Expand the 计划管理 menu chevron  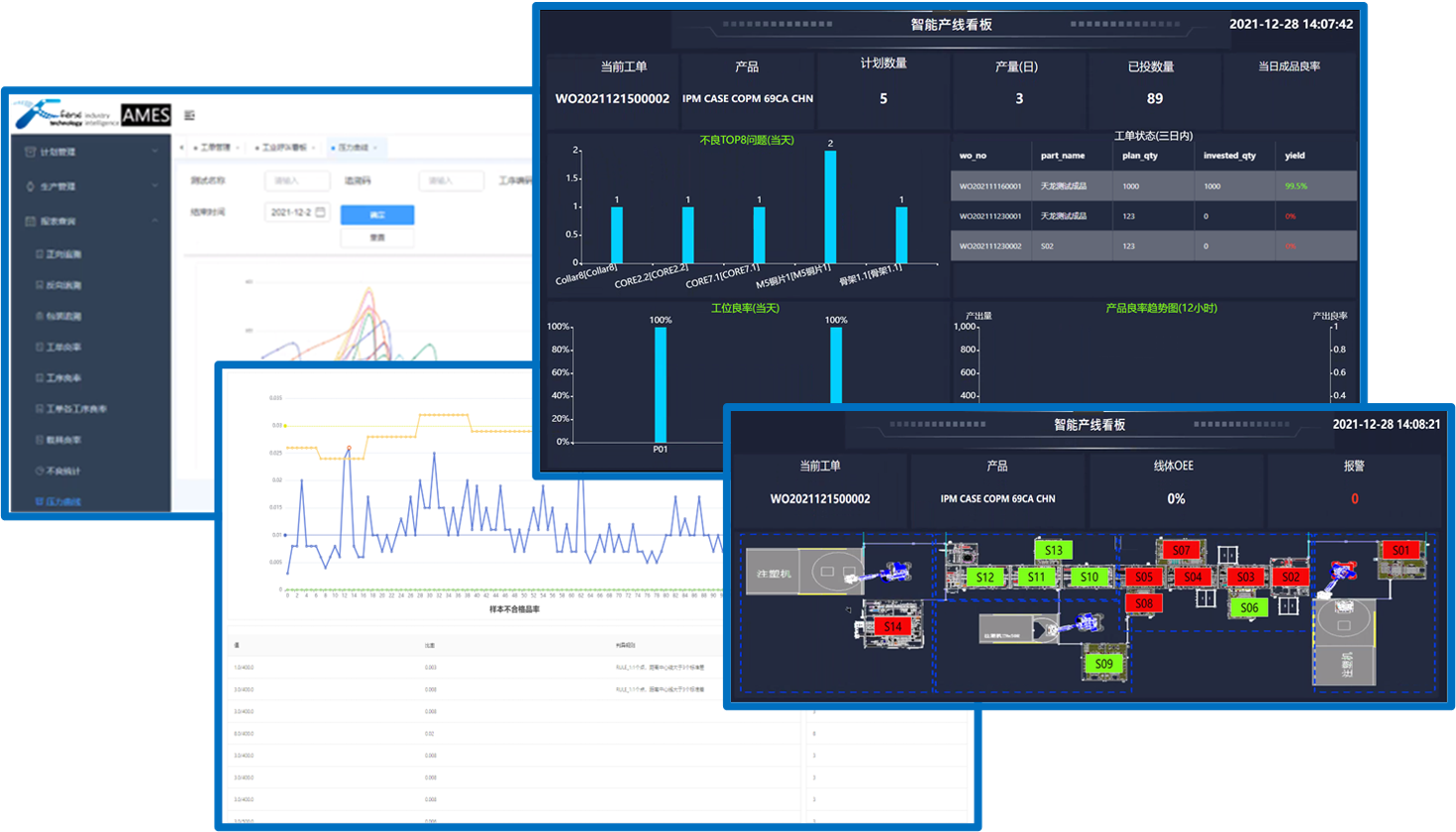(155, 152)
